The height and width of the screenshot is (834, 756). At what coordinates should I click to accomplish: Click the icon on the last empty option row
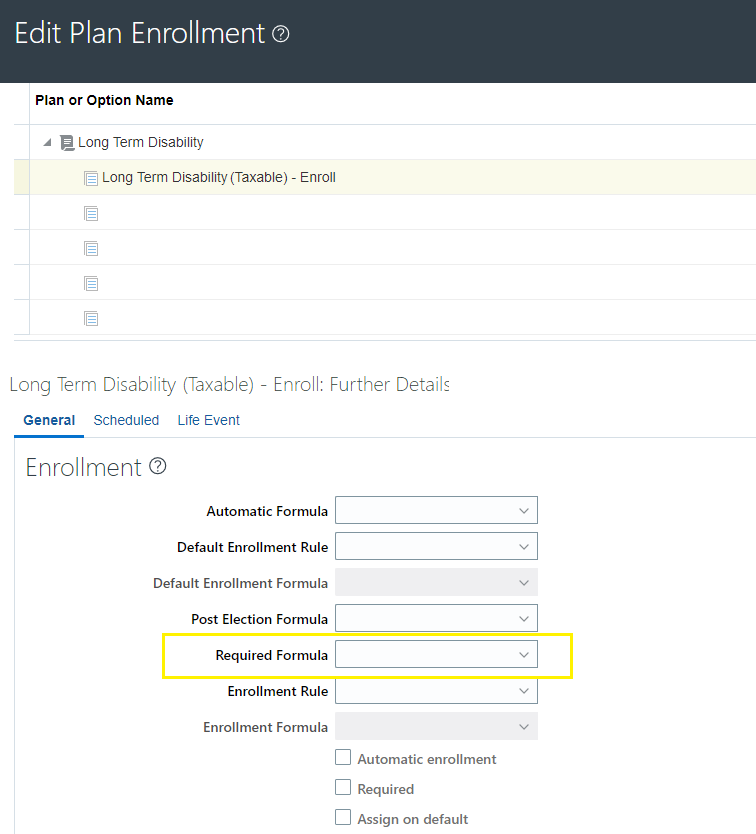coord(91,318)
